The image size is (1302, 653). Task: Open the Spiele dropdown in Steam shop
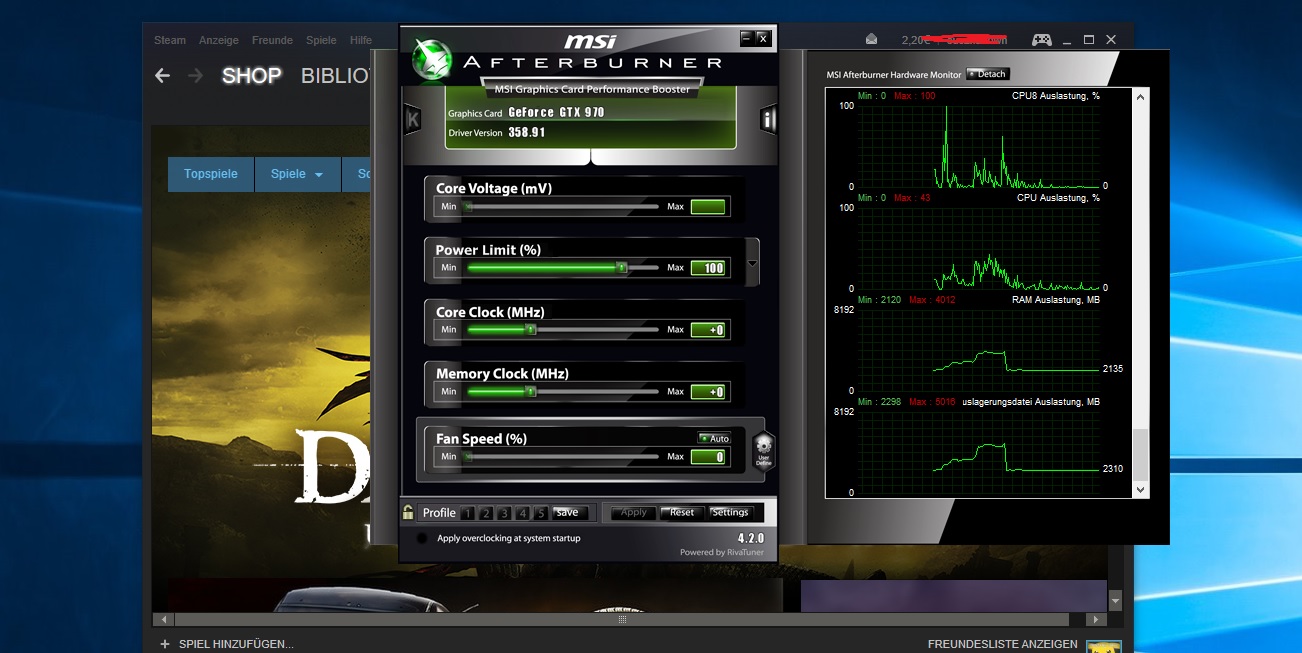tap(297, 174)
